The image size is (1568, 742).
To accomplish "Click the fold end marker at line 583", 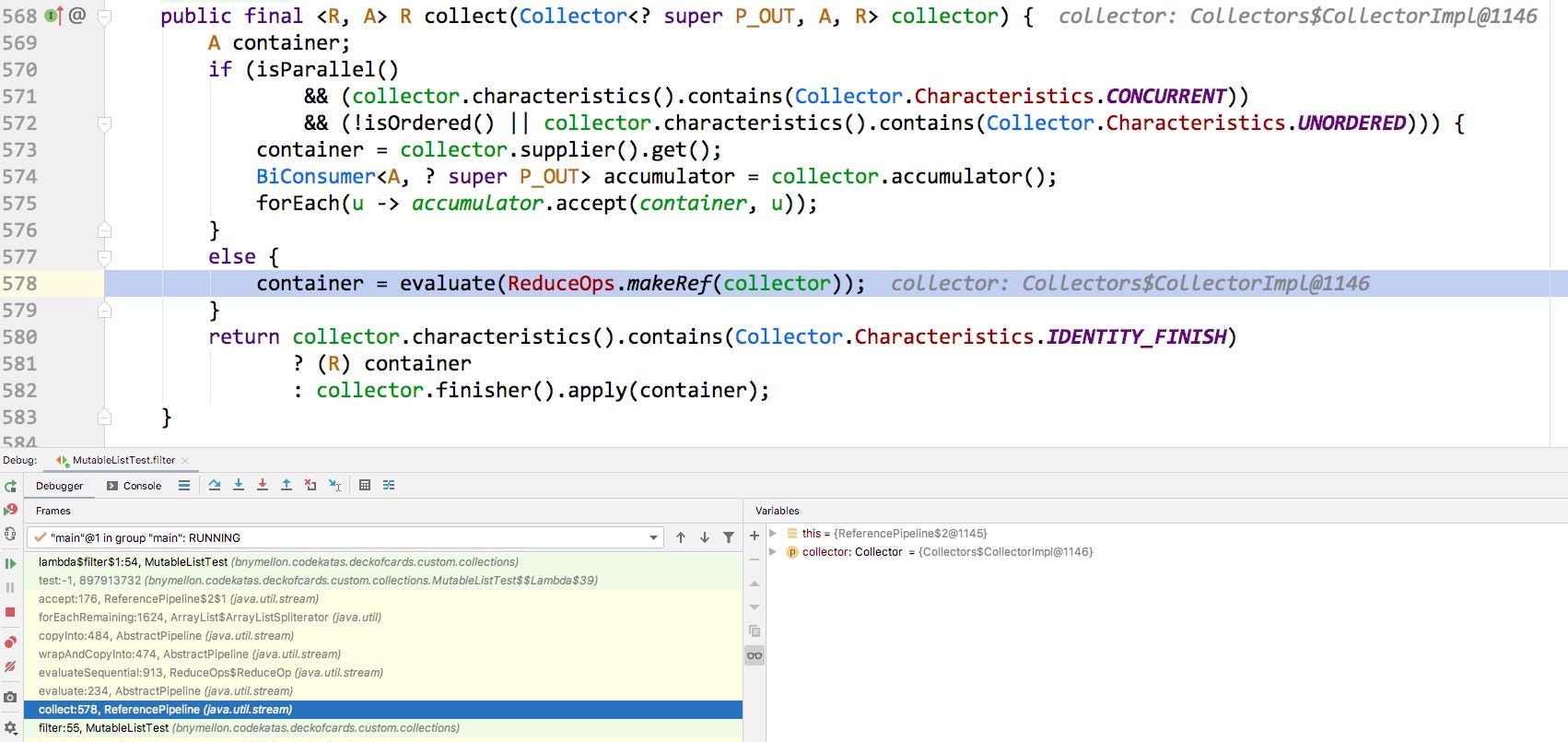I will [104, 418].
